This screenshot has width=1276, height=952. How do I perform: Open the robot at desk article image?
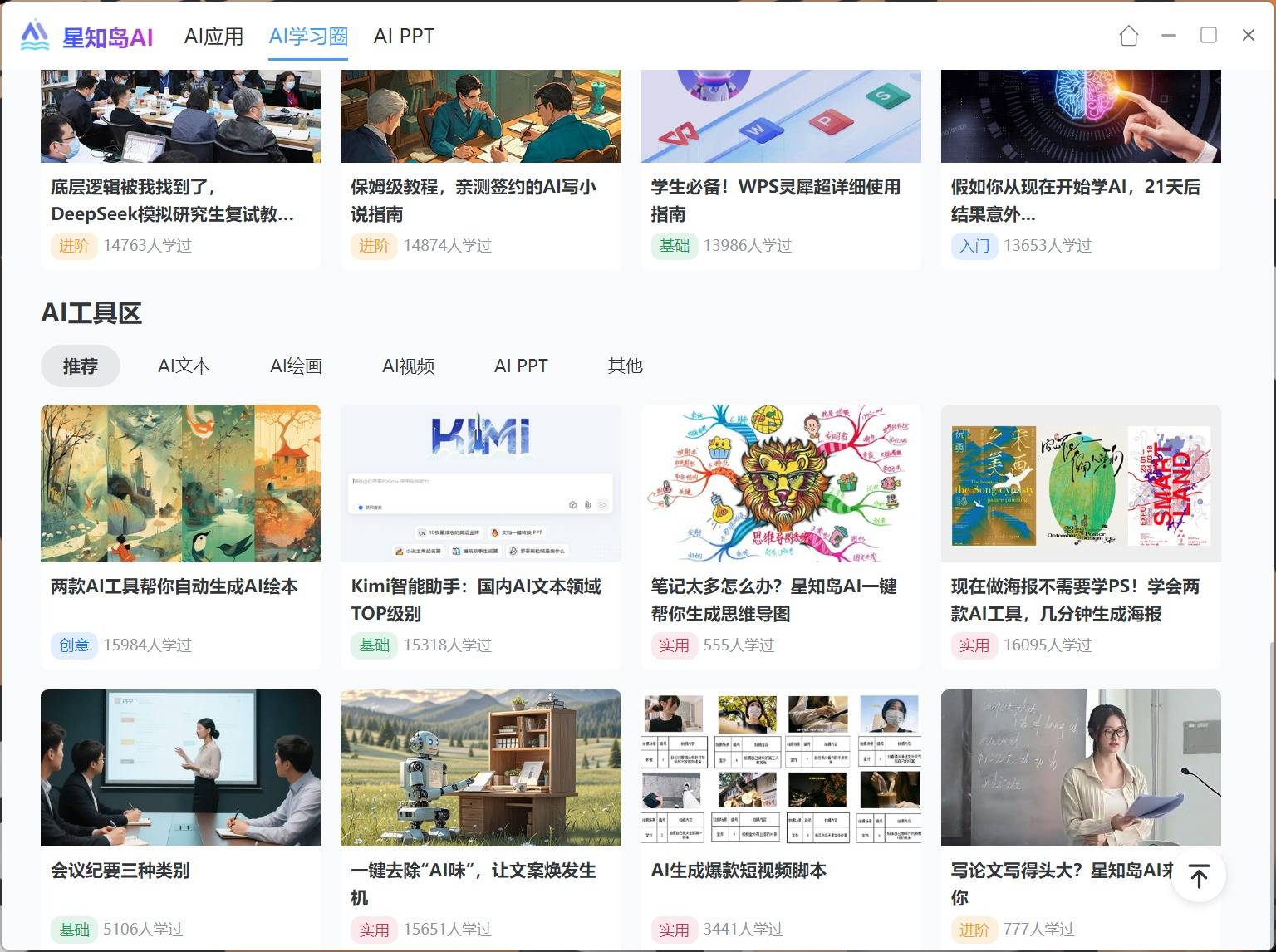point(480,768)
